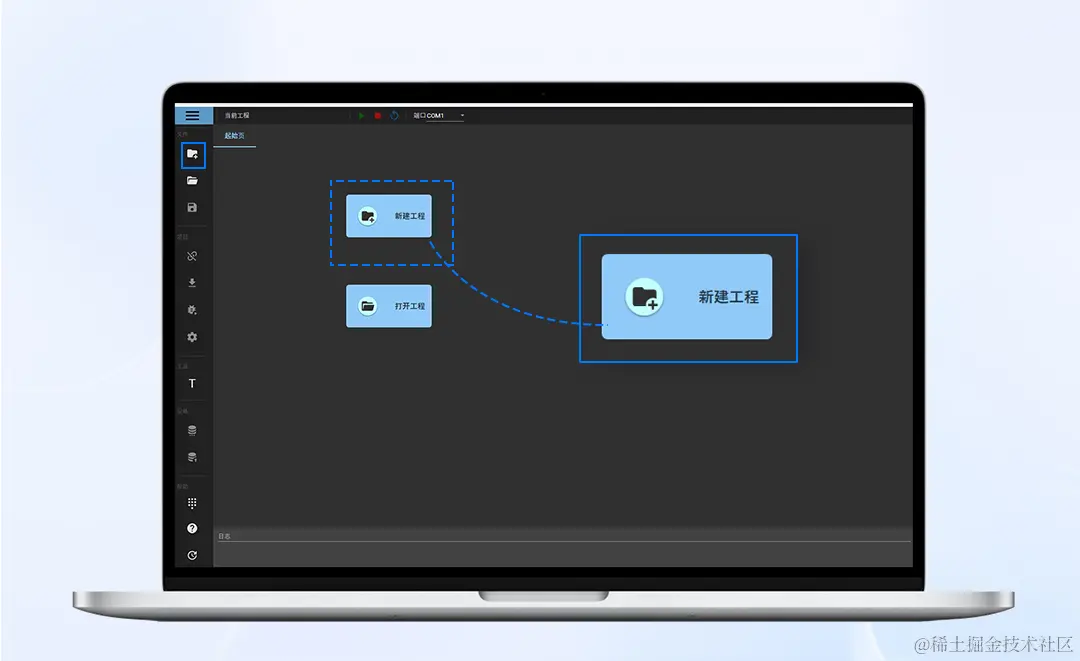Click the broken link connect icon in sidebar
The height and width of the screenshot is (661, 1080).
[192, 256]
